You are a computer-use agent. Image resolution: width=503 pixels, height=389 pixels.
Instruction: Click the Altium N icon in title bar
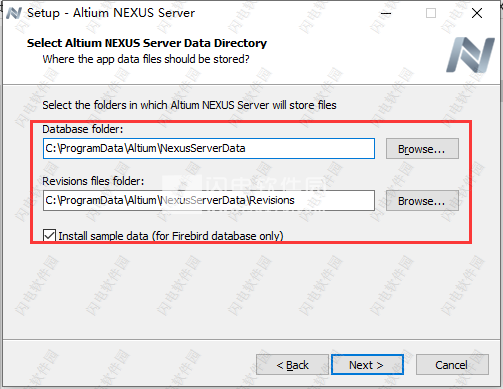click(x=14, y=13)
